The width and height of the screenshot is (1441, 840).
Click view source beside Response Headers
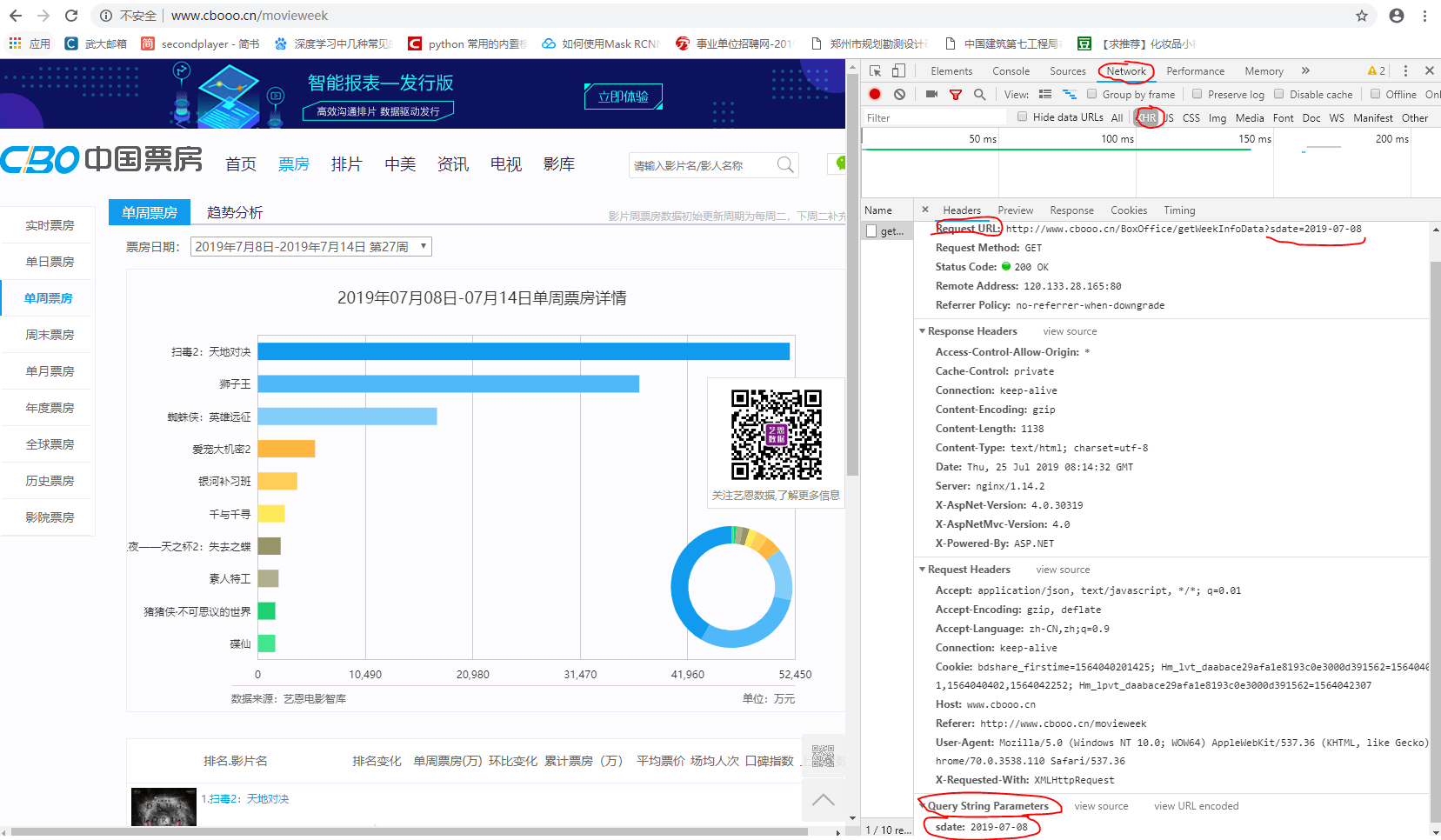[x=1070, y=331]
